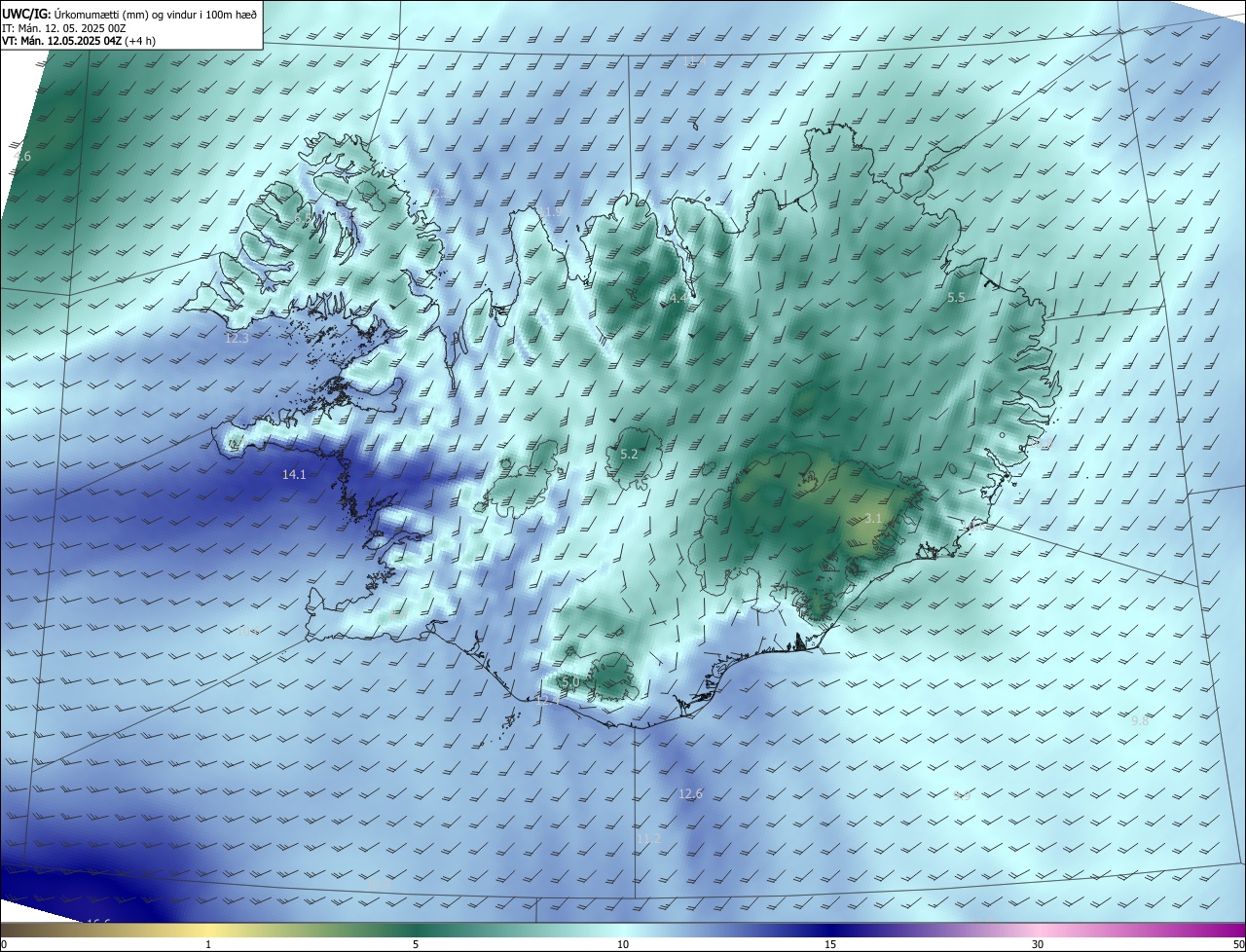Click the "30" tick on the colour scale
This screenshot has height=952, width=1246.
[1038, 944]
